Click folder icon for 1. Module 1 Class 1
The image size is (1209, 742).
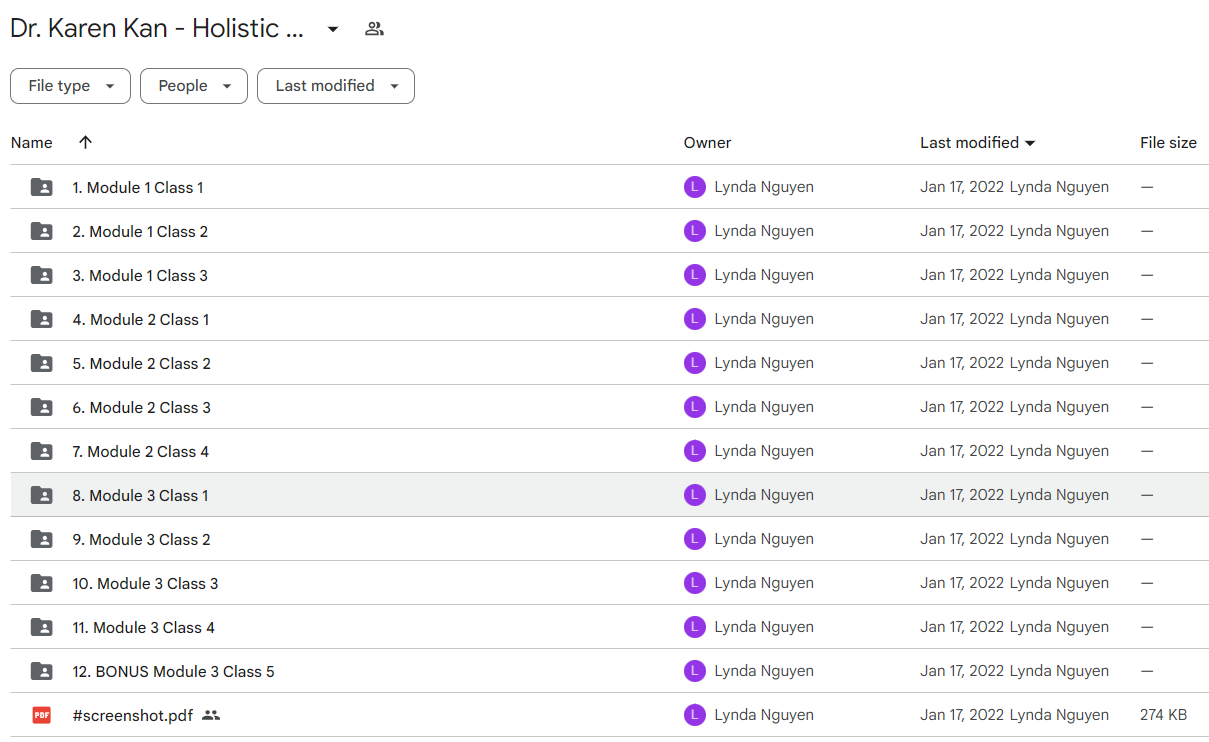[x=41, y=187]
